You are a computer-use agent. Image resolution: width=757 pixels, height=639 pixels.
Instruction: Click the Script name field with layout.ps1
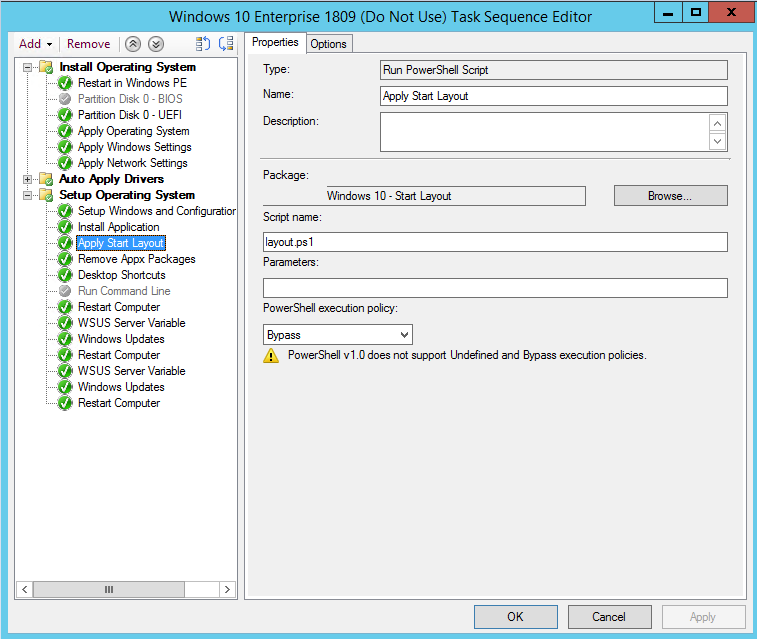point(495,242)
